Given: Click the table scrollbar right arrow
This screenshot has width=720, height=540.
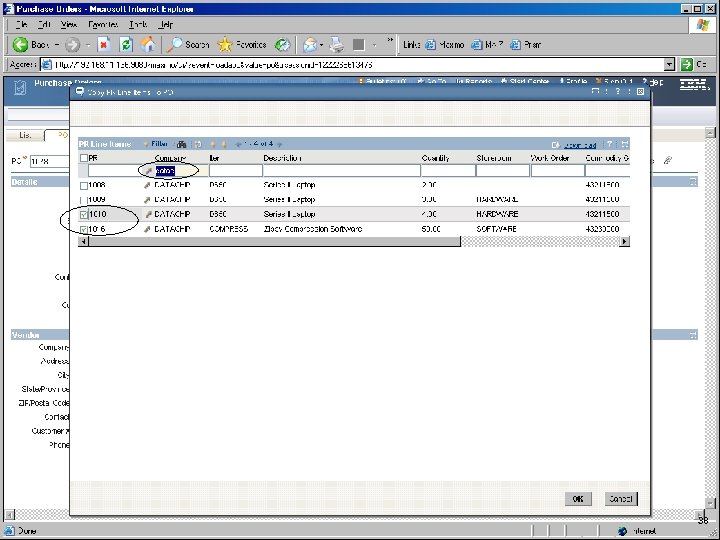Looking at the screenshot, I should pyautogui.click(x=624, y=242).
